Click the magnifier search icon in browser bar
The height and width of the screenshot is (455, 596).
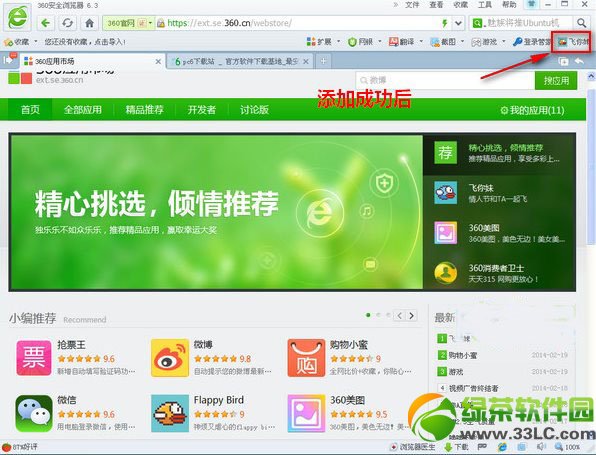581,23
